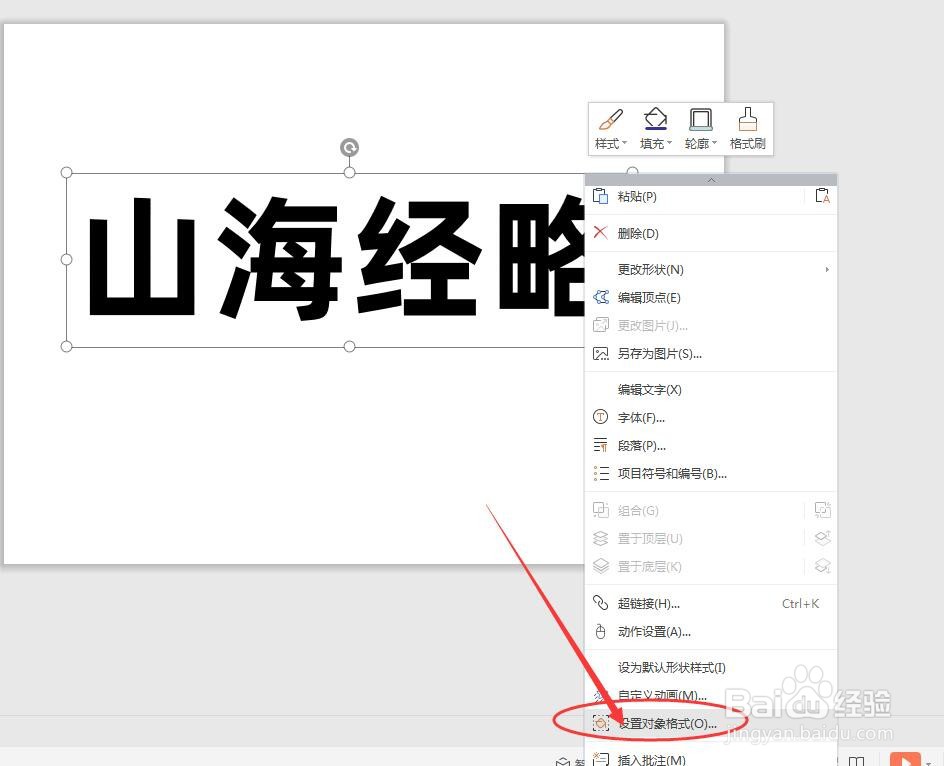Viewport: 944px width, 766px height.
Task: Click the 轮廓 outline icon
Action: (701, 119)
